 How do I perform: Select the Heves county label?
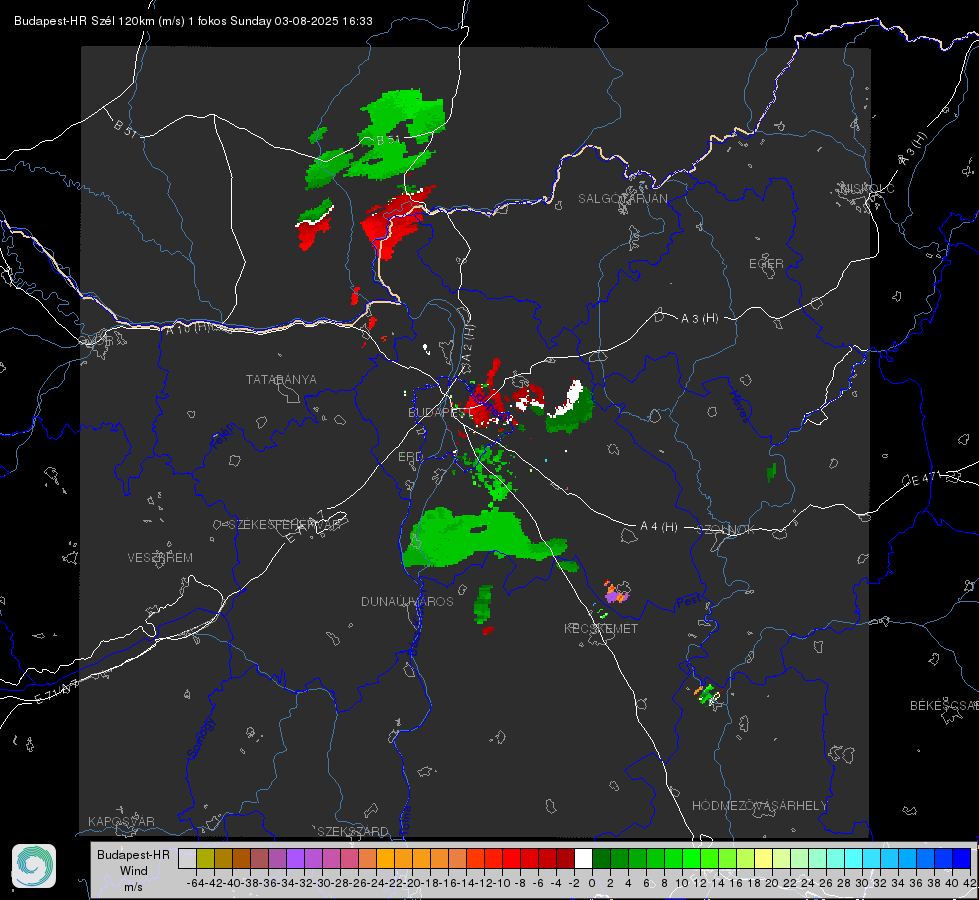click(739, 406)
